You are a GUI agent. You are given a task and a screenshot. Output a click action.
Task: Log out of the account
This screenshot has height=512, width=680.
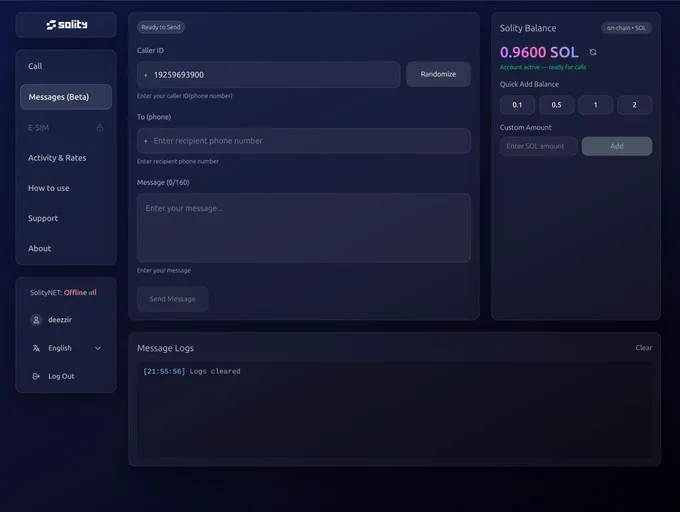click(66, 376)
